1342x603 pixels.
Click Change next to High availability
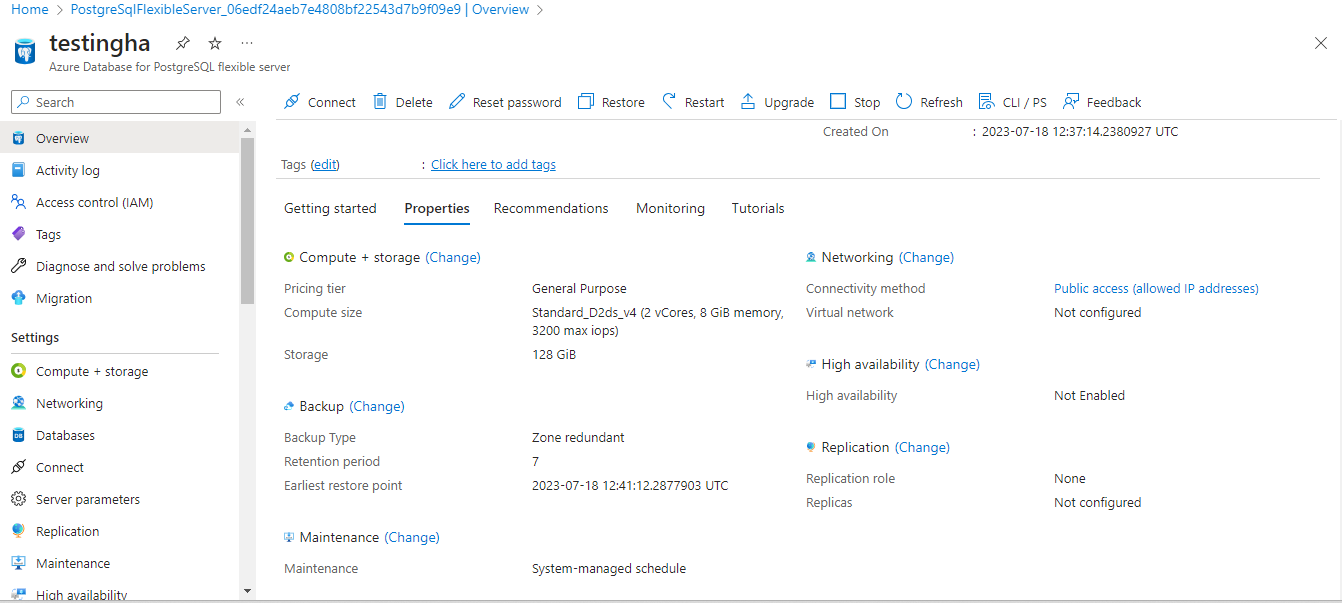coord(952,364)
